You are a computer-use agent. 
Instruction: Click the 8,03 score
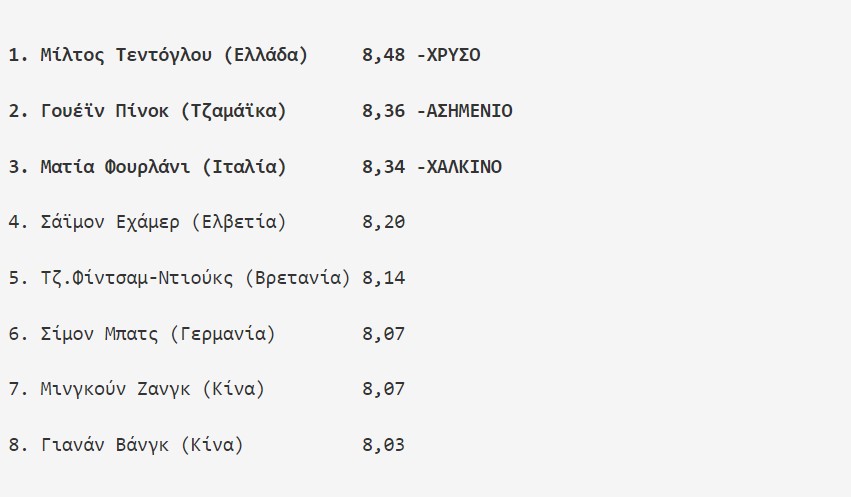click(383, 445)
